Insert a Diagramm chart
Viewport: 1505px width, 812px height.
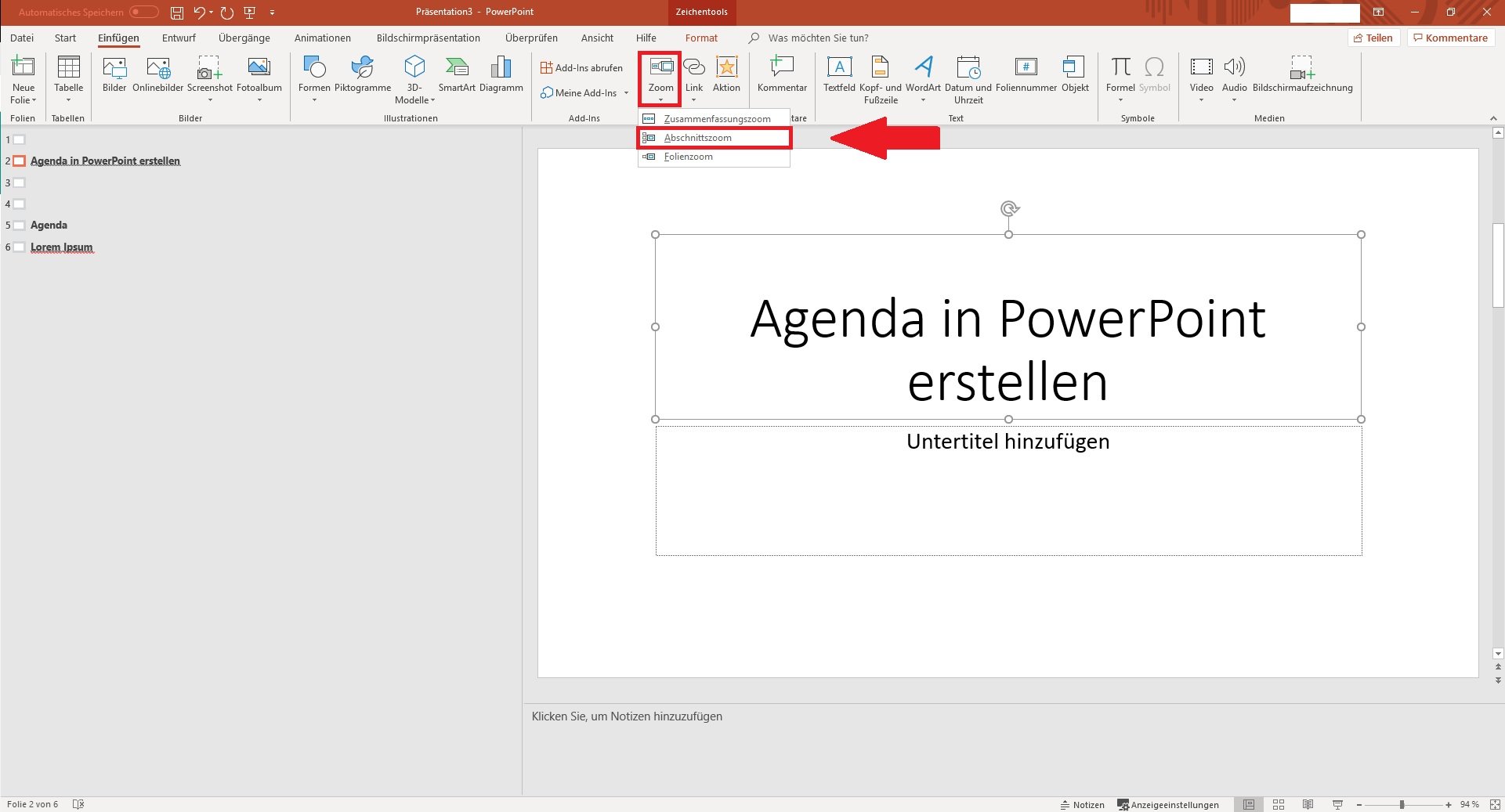coord(501,74)
